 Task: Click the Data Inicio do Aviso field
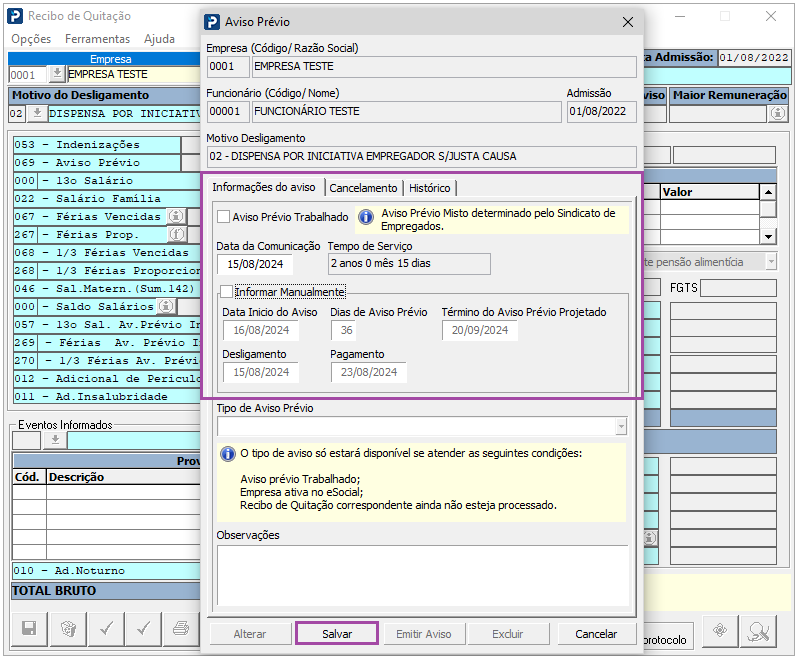(261, 330)
